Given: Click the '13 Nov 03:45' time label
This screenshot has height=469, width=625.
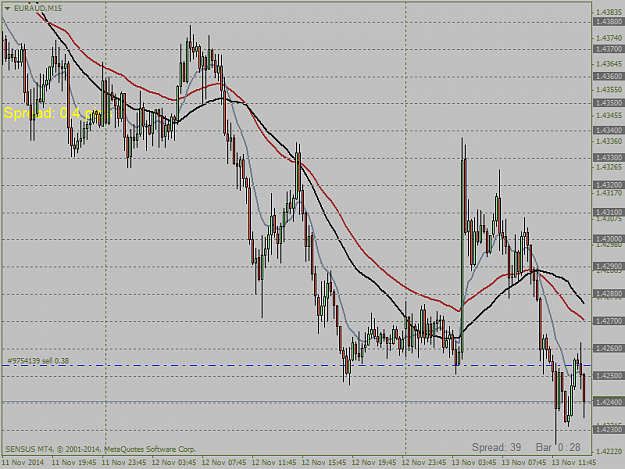Looking at the screenshot, I should [x=474, y=463].
